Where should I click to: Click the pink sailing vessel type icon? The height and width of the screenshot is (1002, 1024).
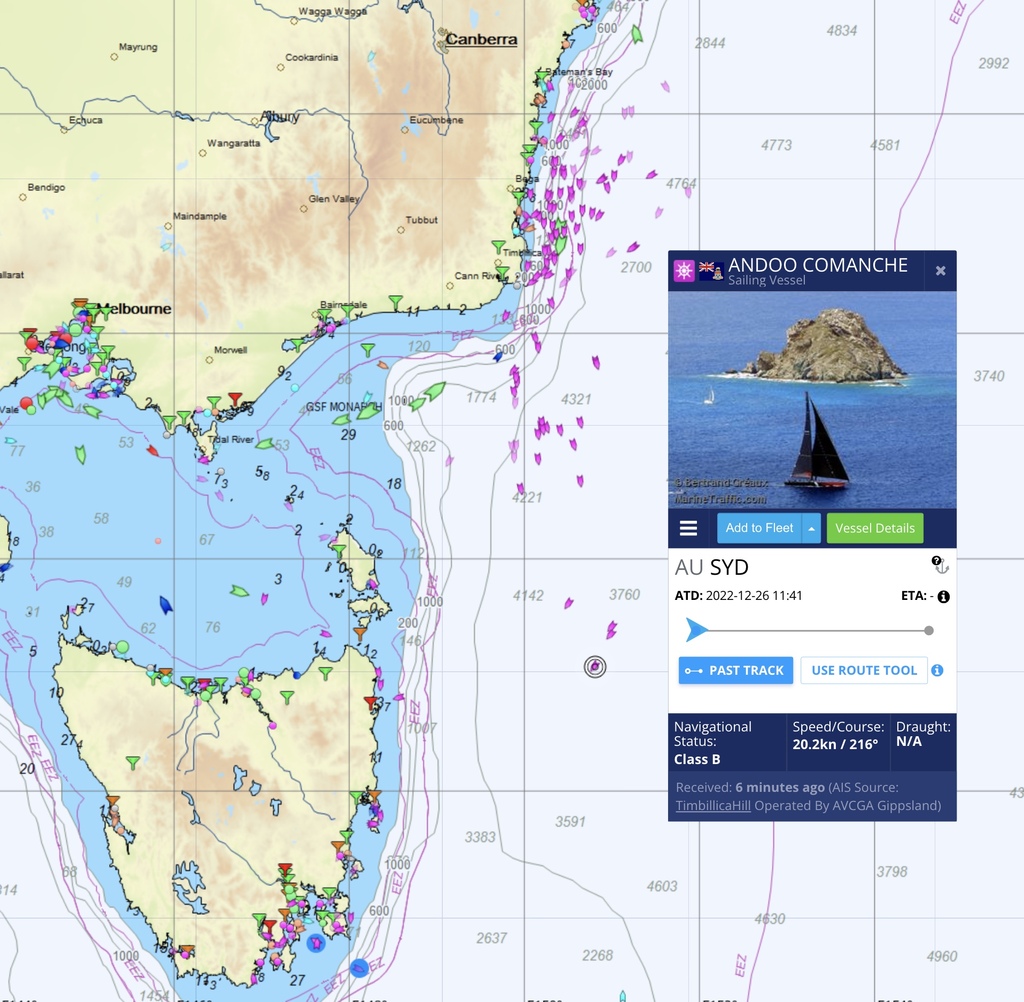click(x=684, y=270)
